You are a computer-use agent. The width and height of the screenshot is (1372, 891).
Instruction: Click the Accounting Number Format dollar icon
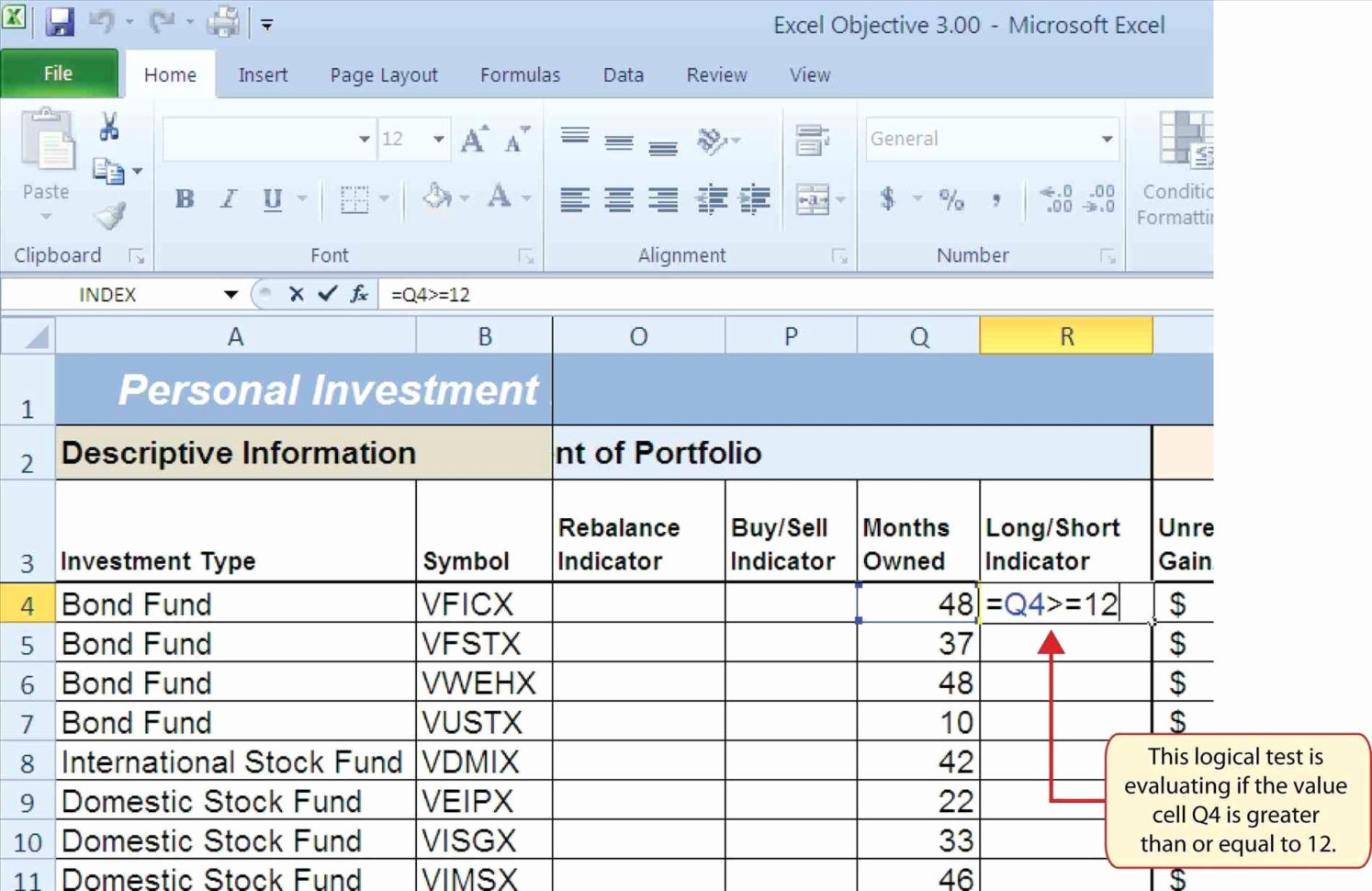[x=886, y=197]
